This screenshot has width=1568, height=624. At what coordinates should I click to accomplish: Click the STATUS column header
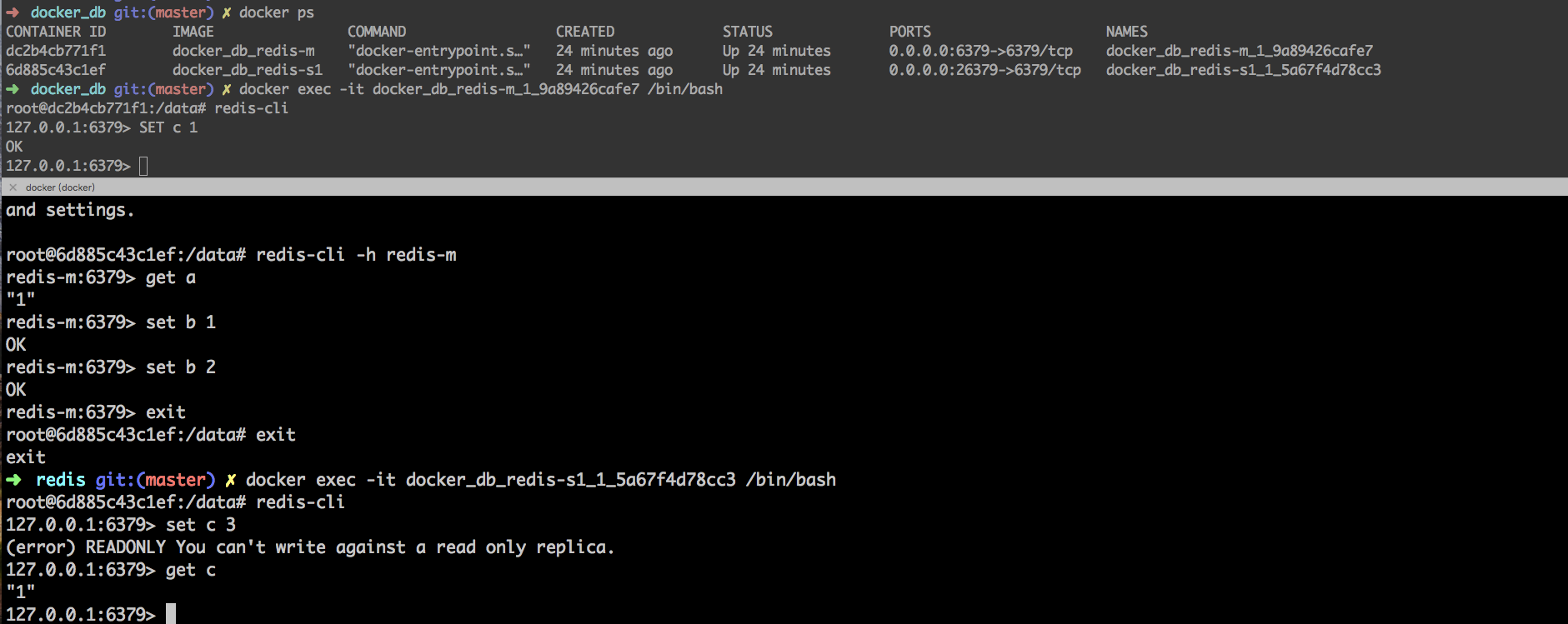747,32
